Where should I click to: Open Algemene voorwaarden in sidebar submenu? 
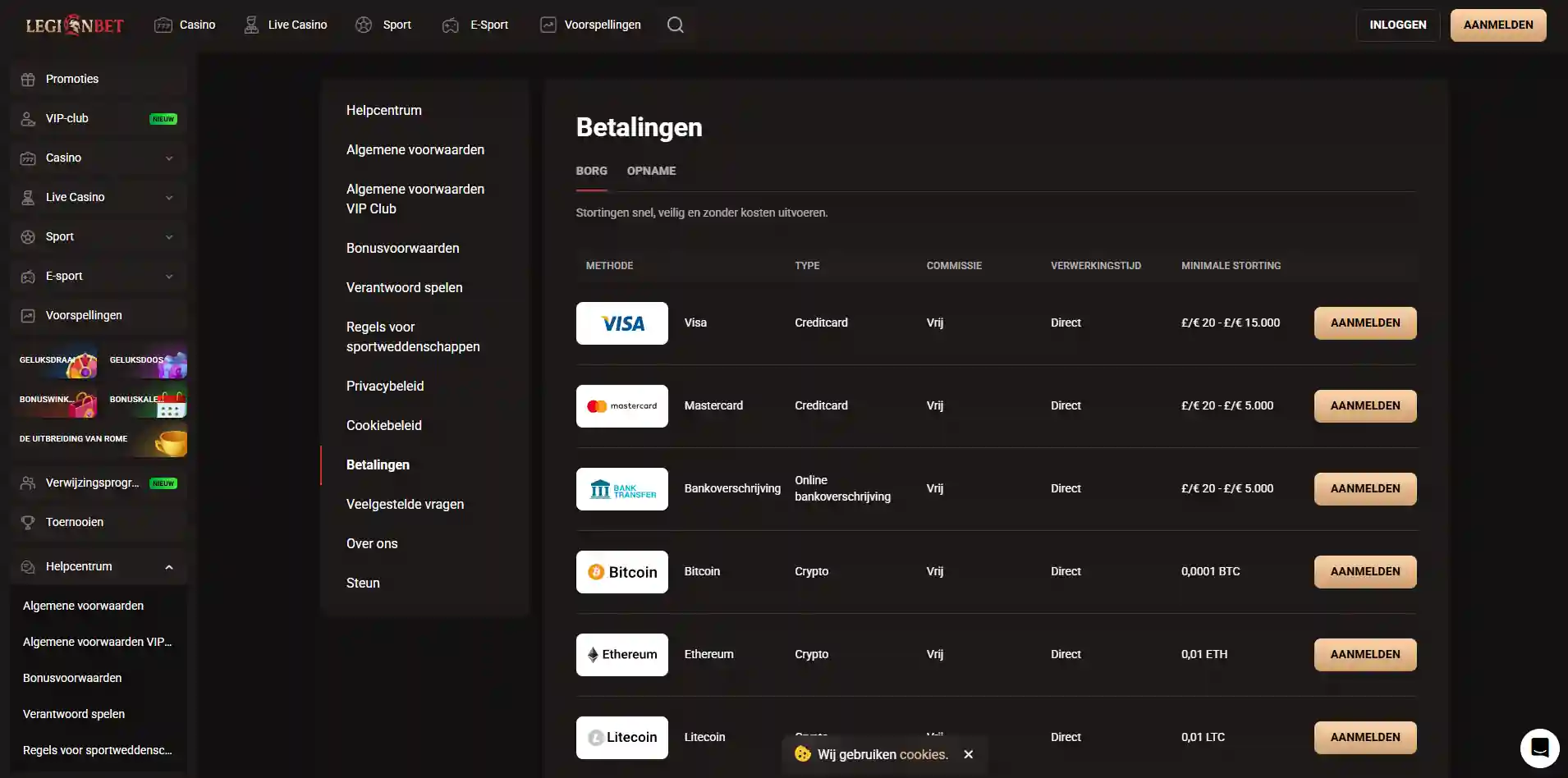coord(84,606)
